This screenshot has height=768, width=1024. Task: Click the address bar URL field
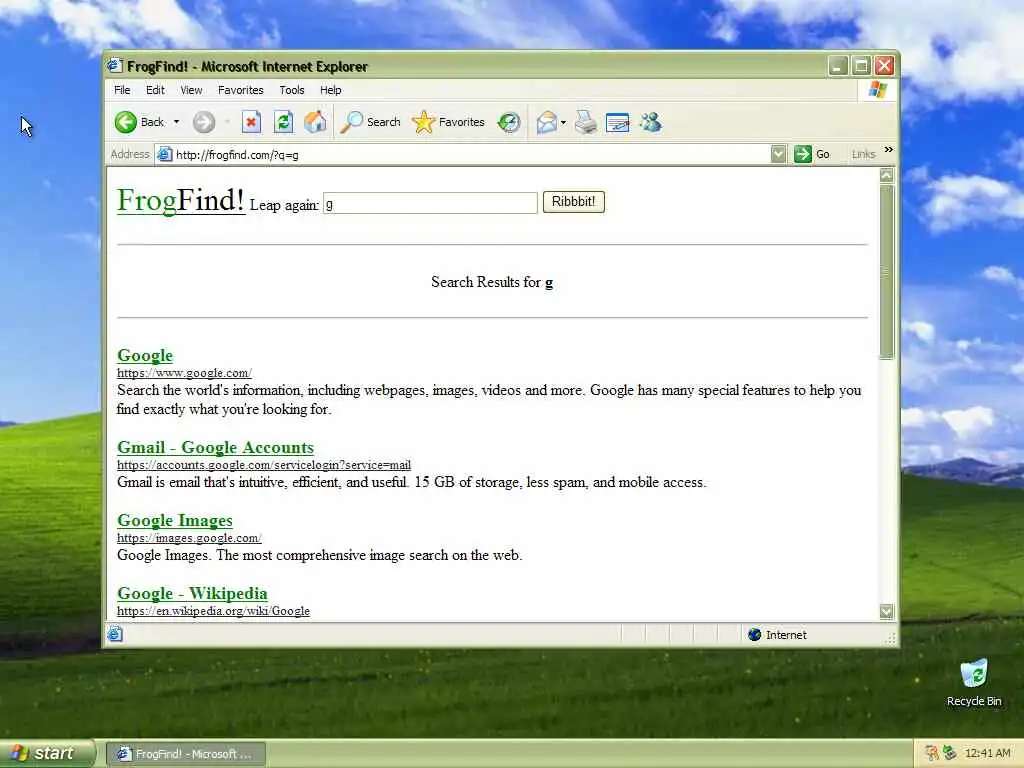coord(470,155)
